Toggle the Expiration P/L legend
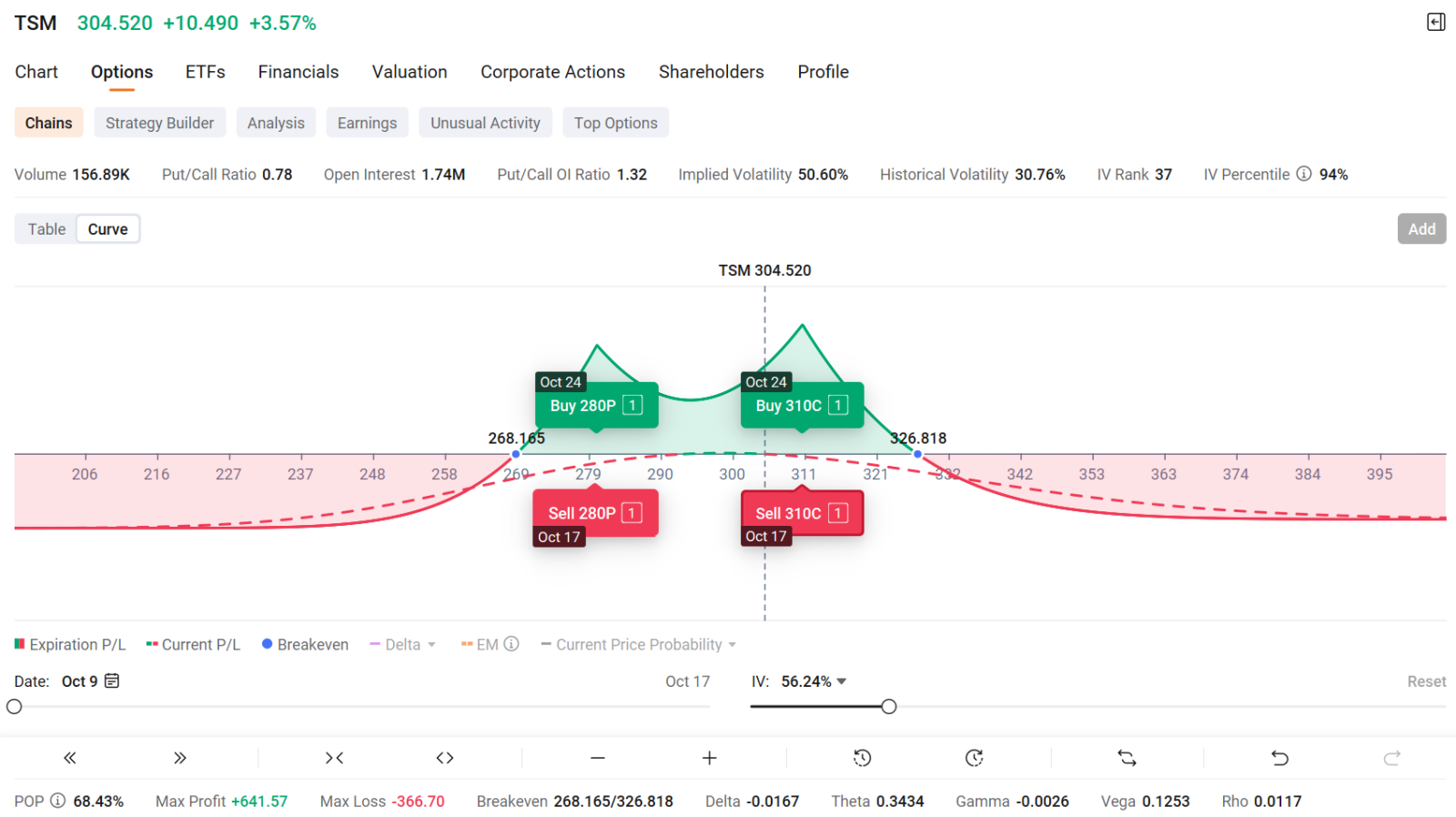Image resolution: width=1456 pixels, height=817 pixels. click(x=70, y=644)
